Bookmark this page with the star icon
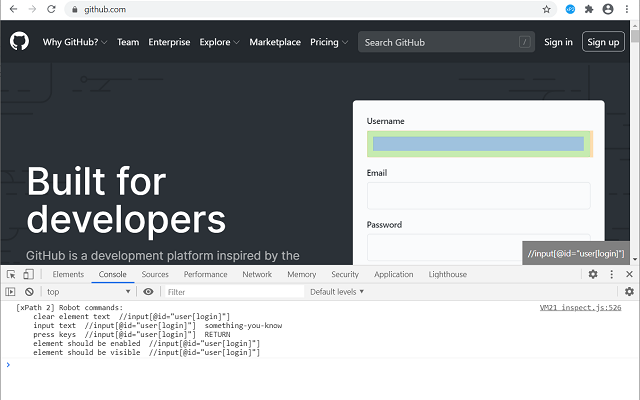Screen dimensions: 640x400 [x=546, y=9]
